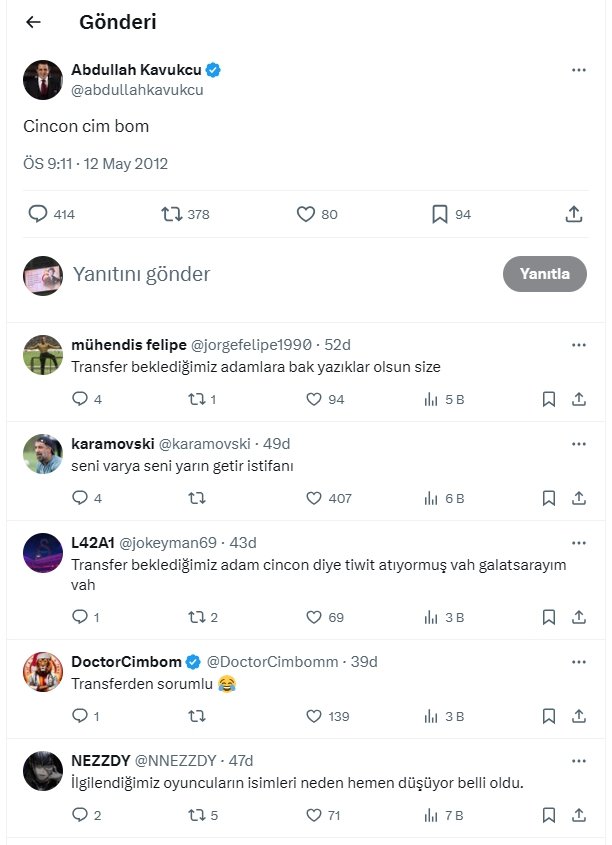
Task: Go back using the arrow beside Gönderi
Action: (33, 22)
